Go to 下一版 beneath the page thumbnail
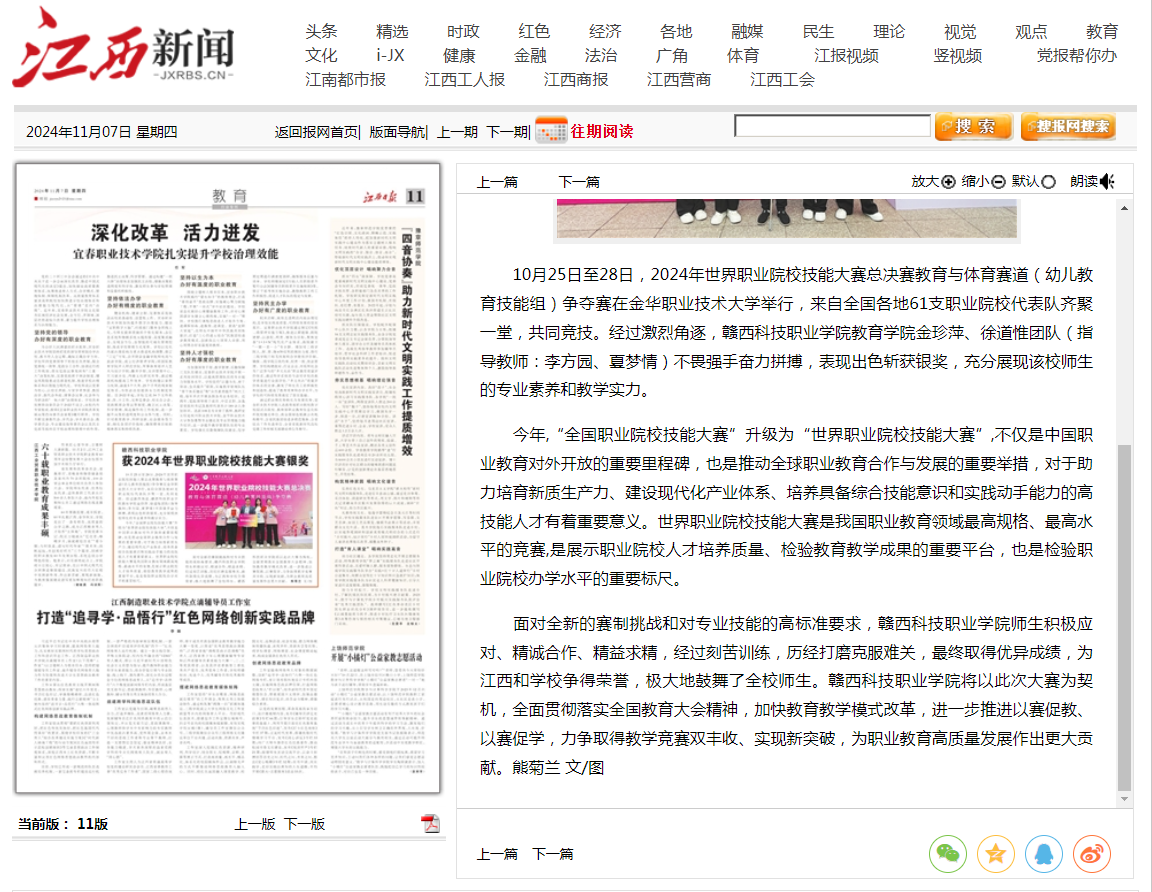The image size is (1152, 892). [x=304, y=824]
